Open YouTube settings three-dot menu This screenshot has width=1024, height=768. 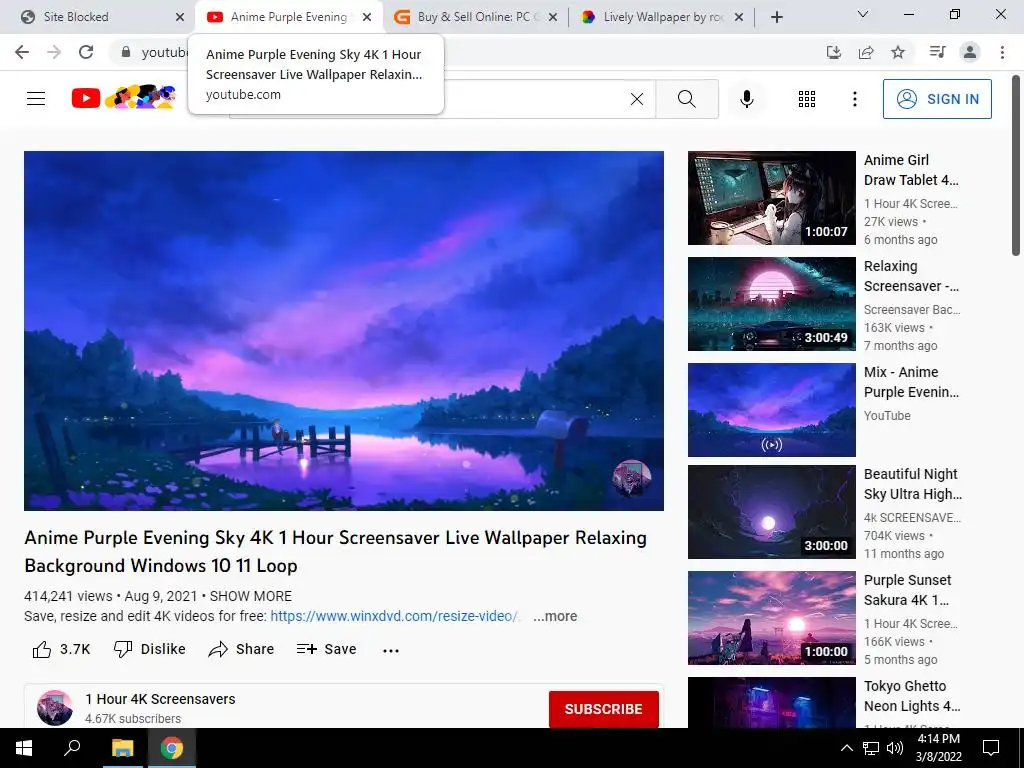854,99
